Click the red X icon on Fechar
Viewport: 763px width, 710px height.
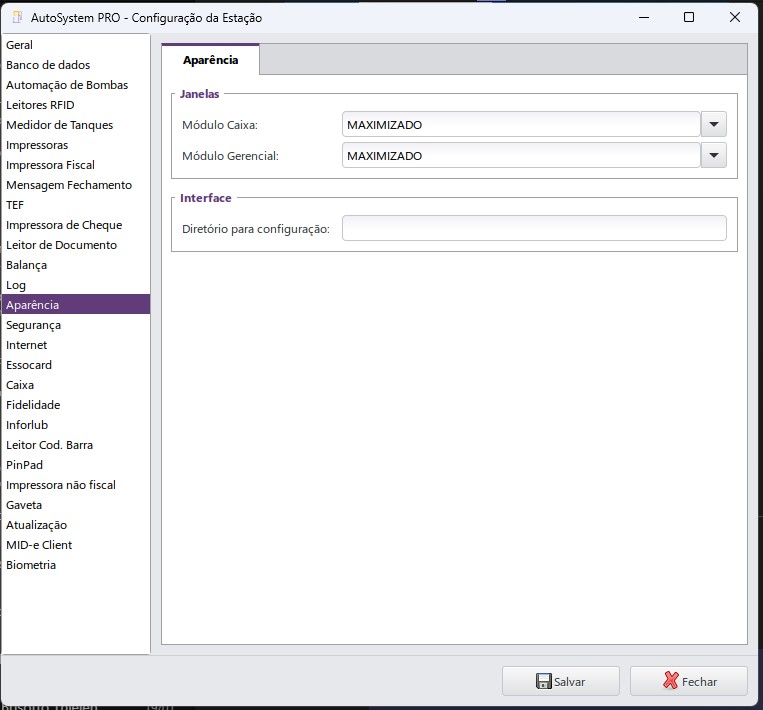tap(671, 681)
